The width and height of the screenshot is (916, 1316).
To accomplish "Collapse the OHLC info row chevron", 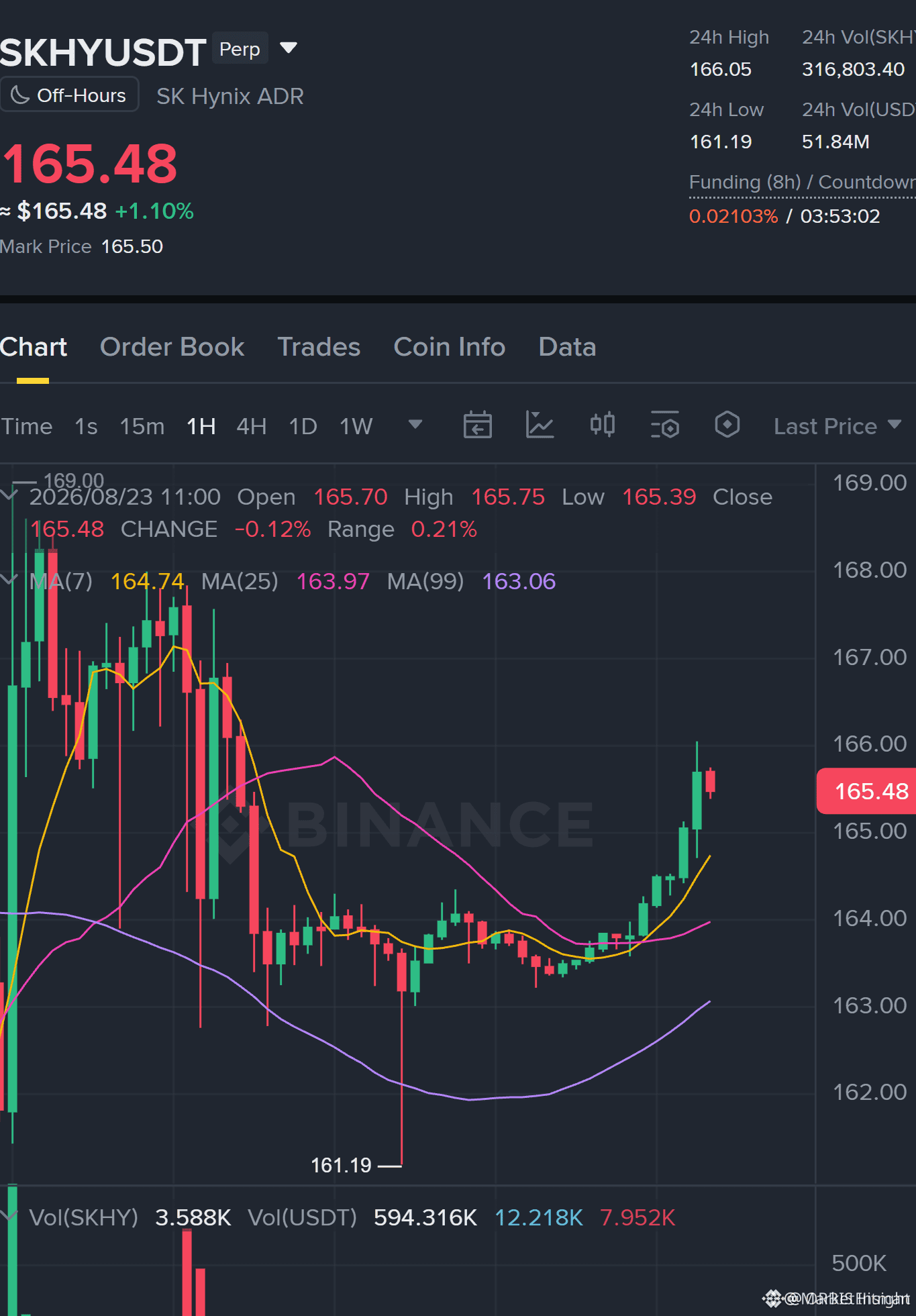I will pos(9,496).
